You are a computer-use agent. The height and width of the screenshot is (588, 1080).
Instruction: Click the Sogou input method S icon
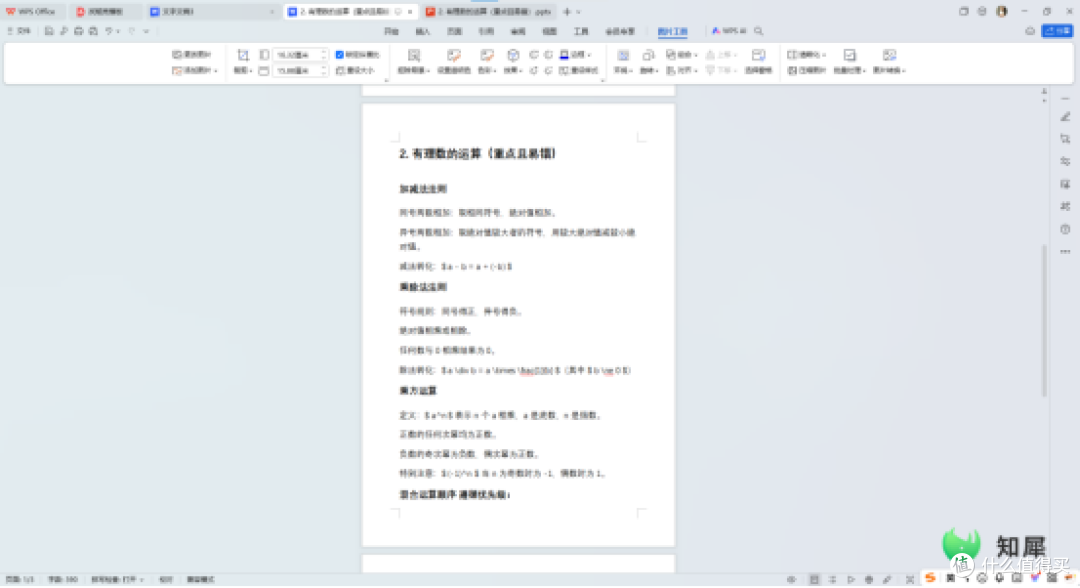931,578
